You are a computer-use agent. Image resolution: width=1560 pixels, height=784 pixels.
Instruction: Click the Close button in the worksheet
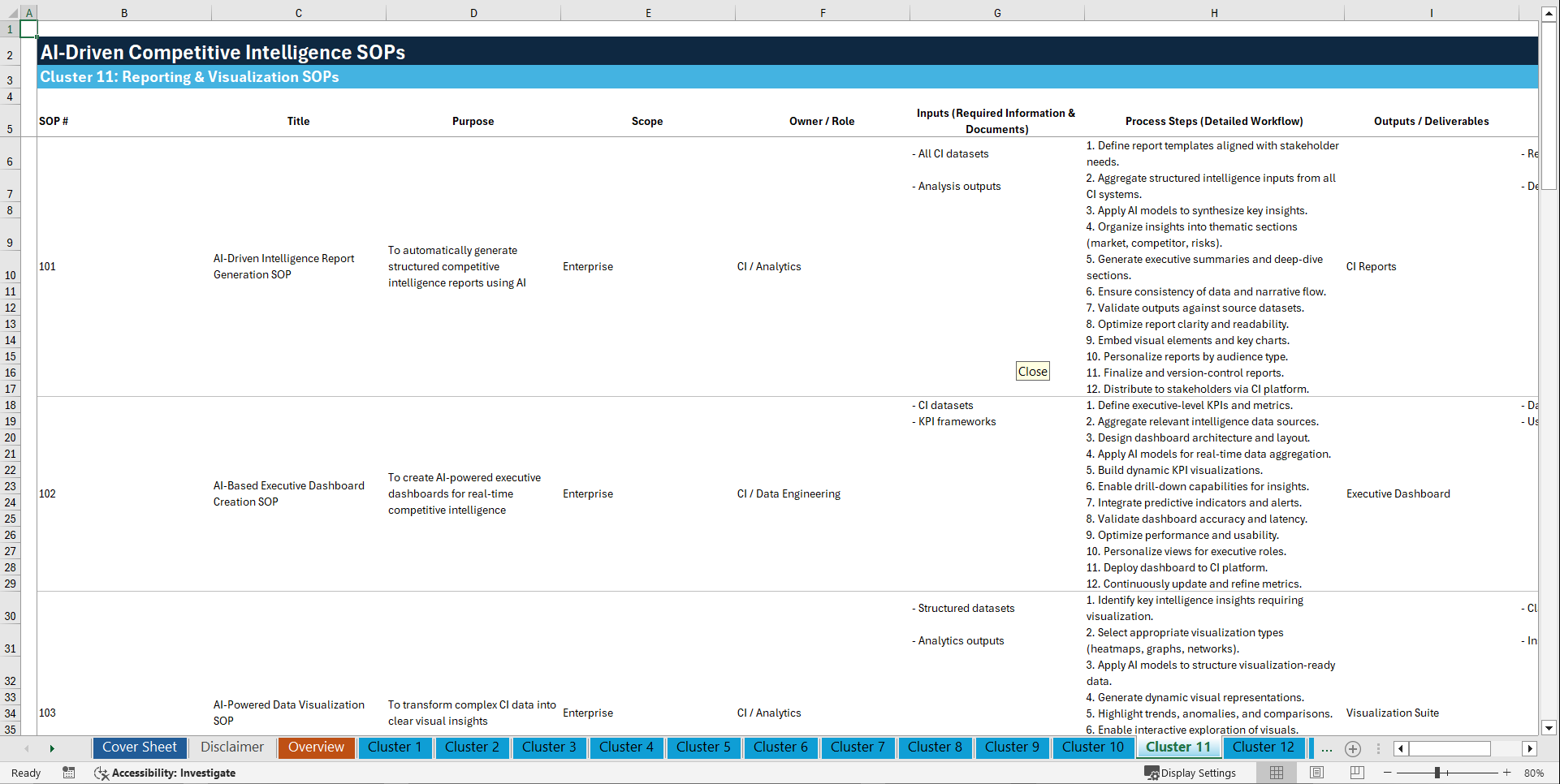(1032, 371)
